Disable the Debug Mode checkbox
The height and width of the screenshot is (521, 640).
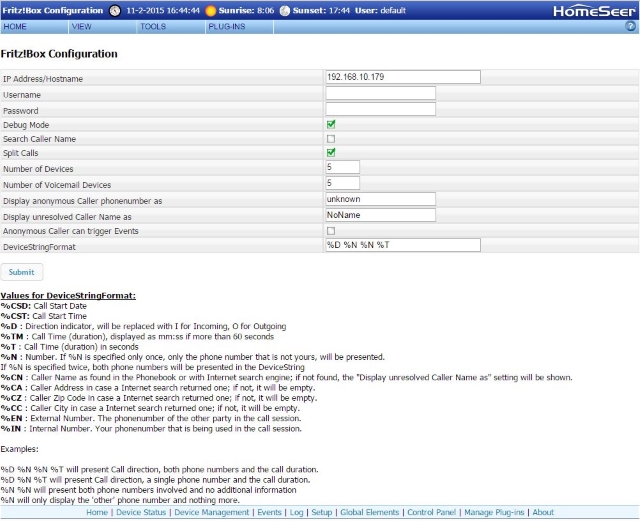click(x=331, y=125)
